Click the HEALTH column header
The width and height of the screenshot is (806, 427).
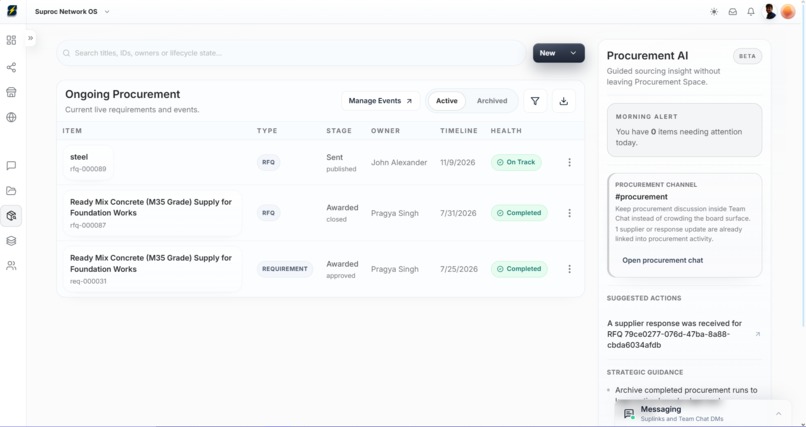506,131
